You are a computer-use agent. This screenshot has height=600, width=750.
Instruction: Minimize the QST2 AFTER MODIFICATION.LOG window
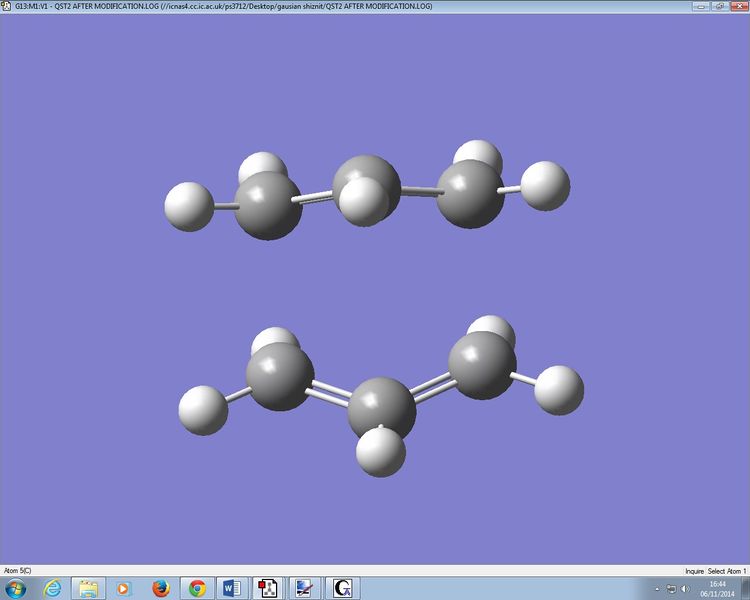tap(701, 6)
